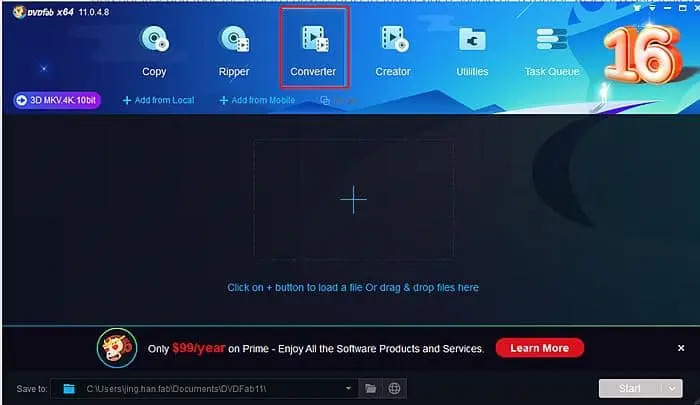This screenshot has height=405, width=700.
Task: Browse for output folder
Action: [370, 388]
